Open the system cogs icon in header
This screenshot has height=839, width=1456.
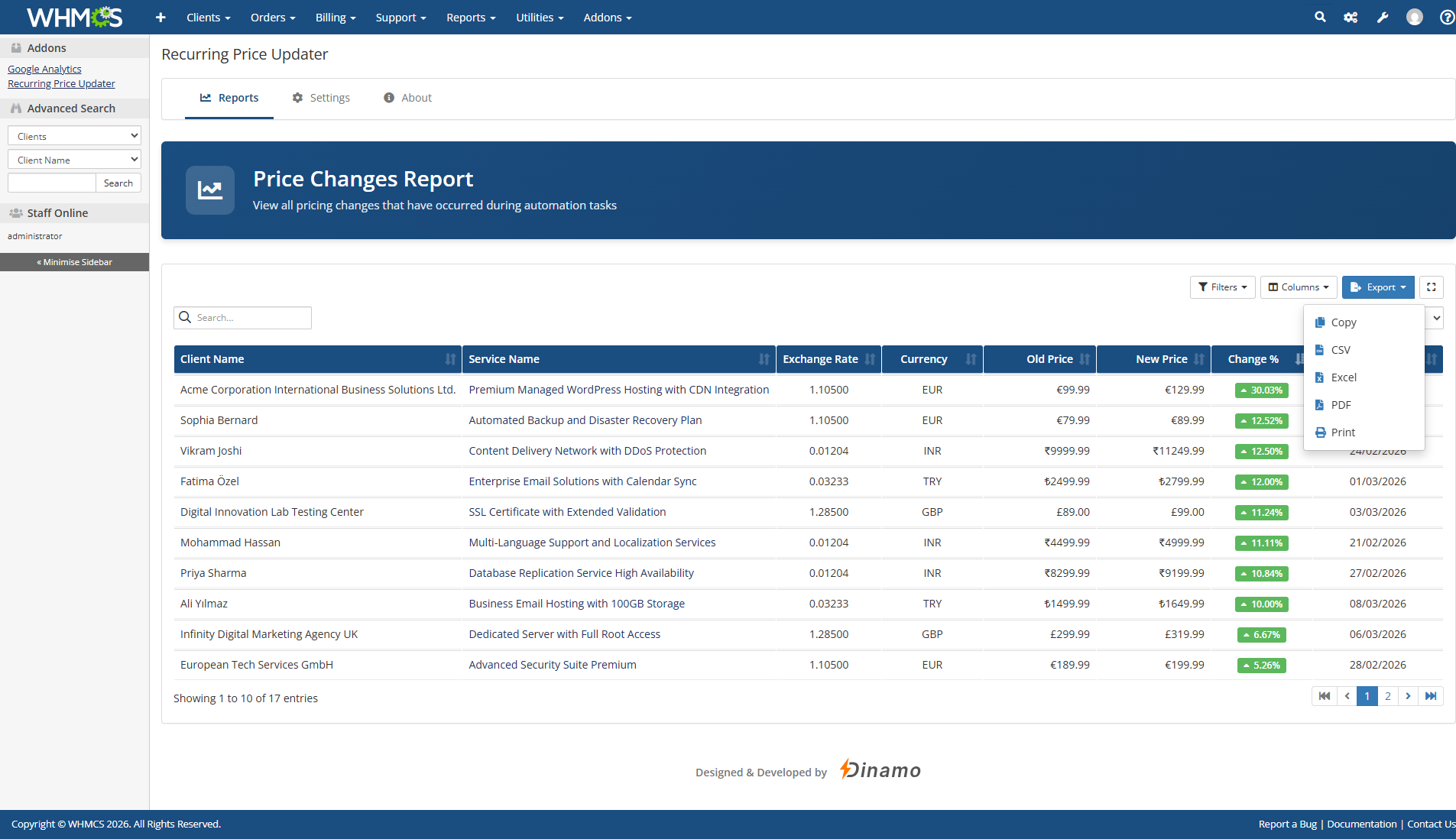(1351, 17)
